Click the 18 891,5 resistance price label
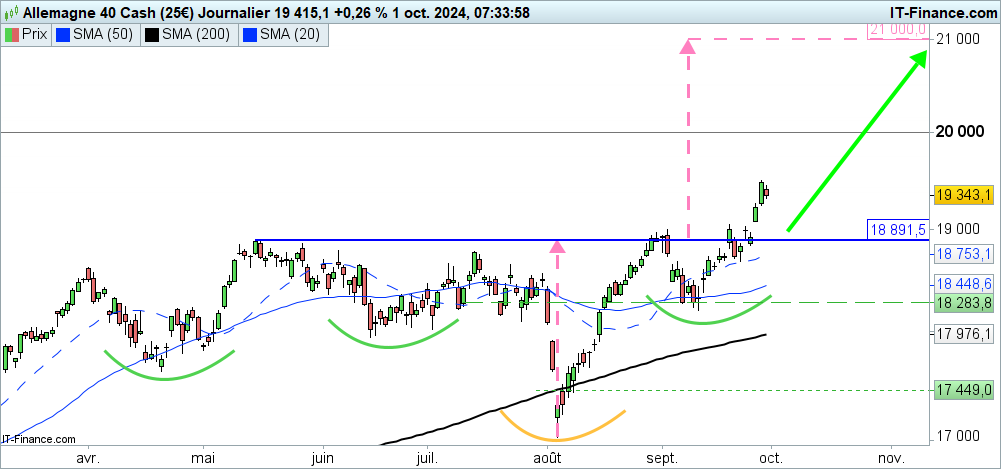1001x469 pixels. (x=899, y=229)
